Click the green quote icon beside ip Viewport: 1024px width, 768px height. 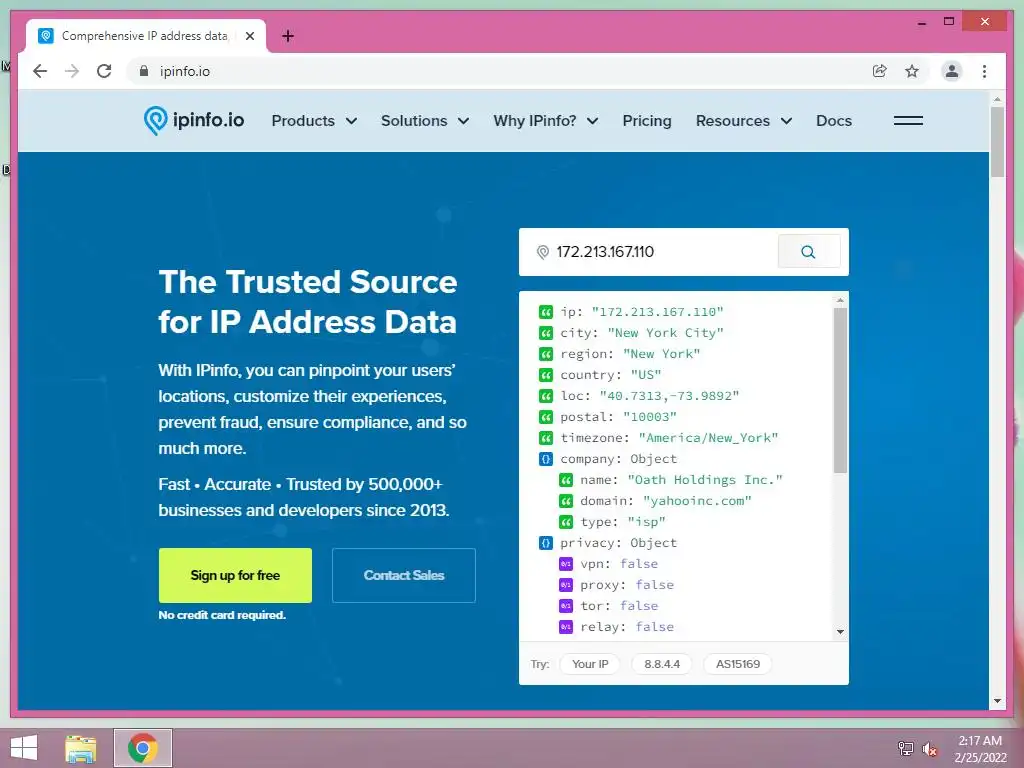tap(545, 312)
